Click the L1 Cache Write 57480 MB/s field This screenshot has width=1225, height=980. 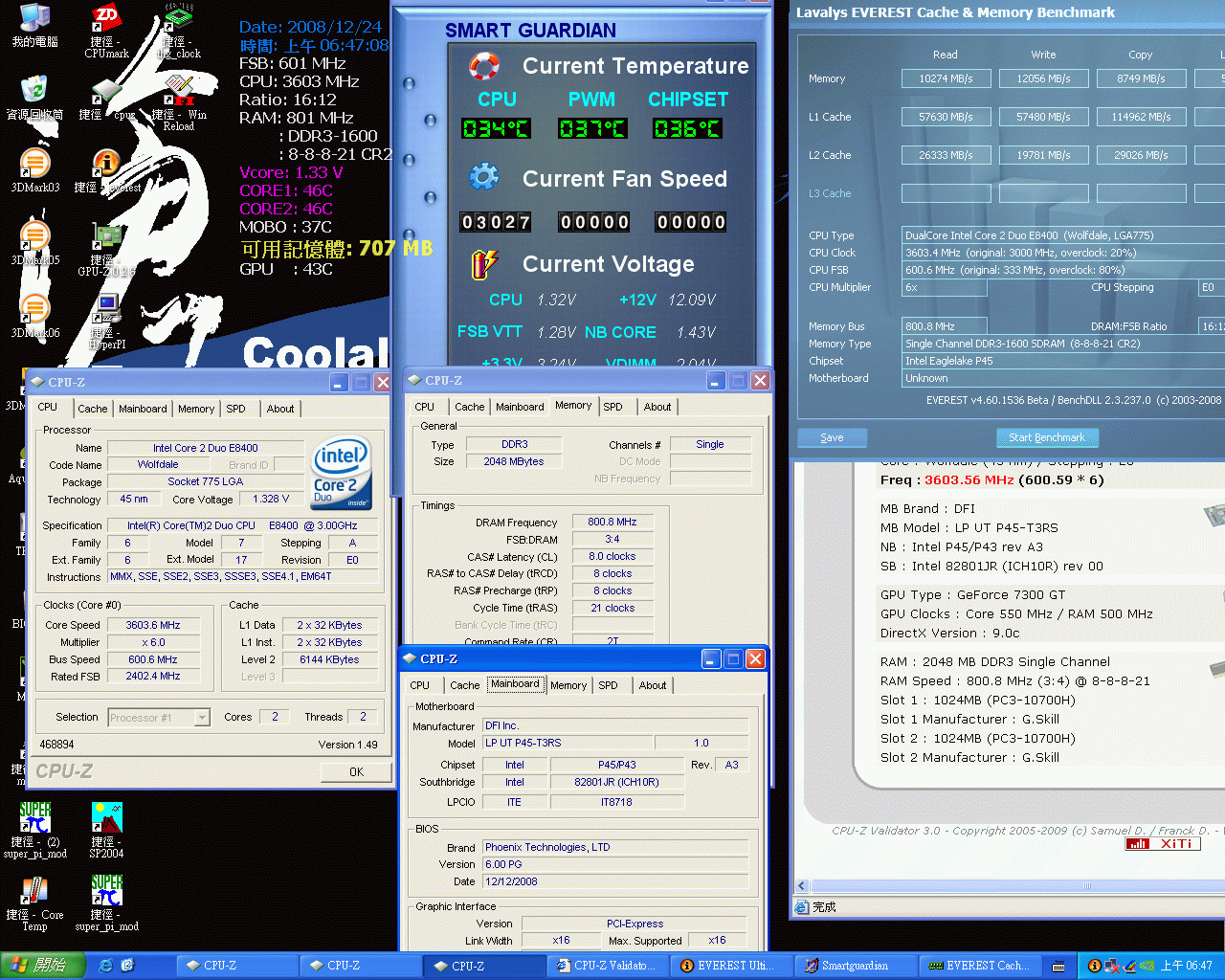click(x=1043, y=117)
